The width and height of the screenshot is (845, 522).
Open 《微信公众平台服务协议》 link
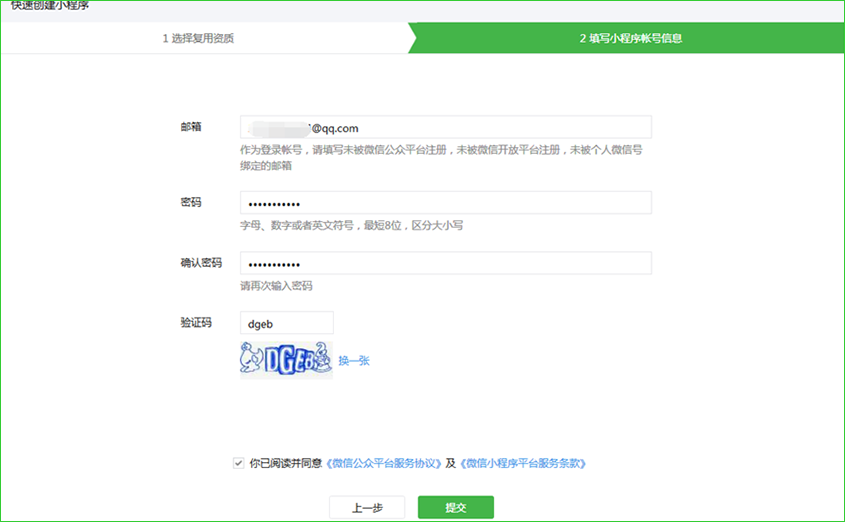(x=384, y=463)
